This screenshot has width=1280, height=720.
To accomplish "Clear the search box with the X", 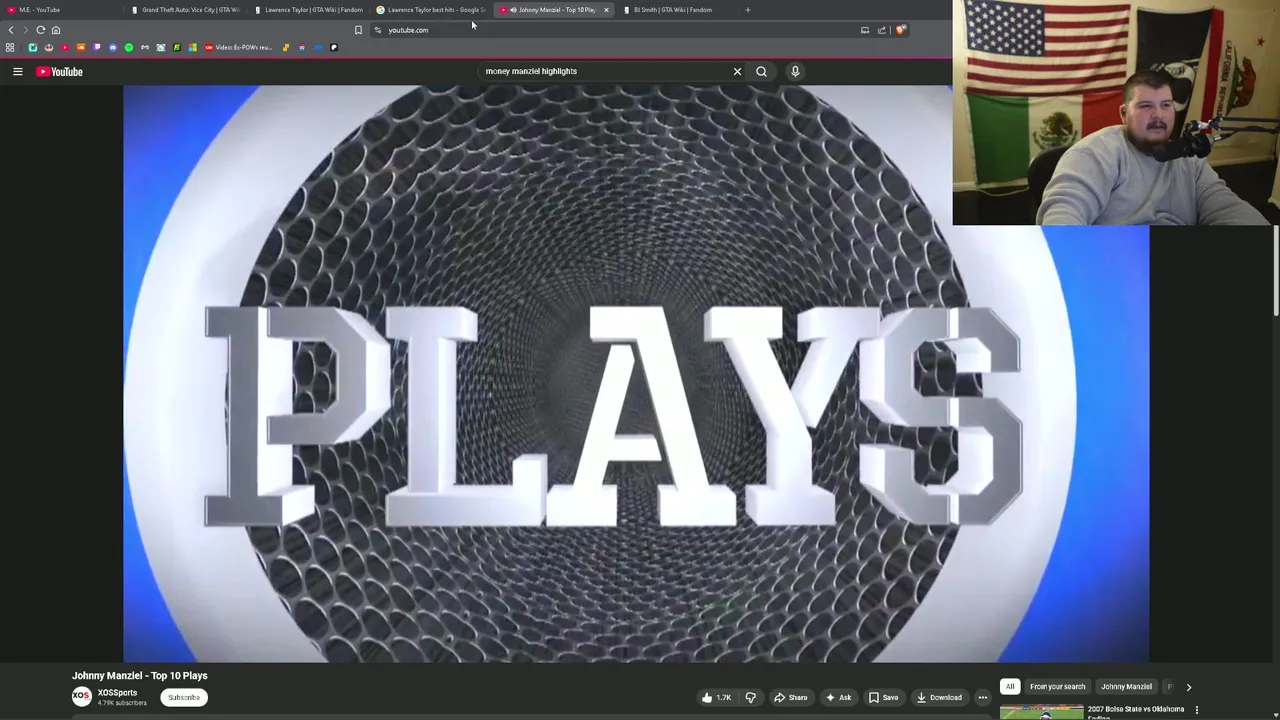I will click(737, 71).
